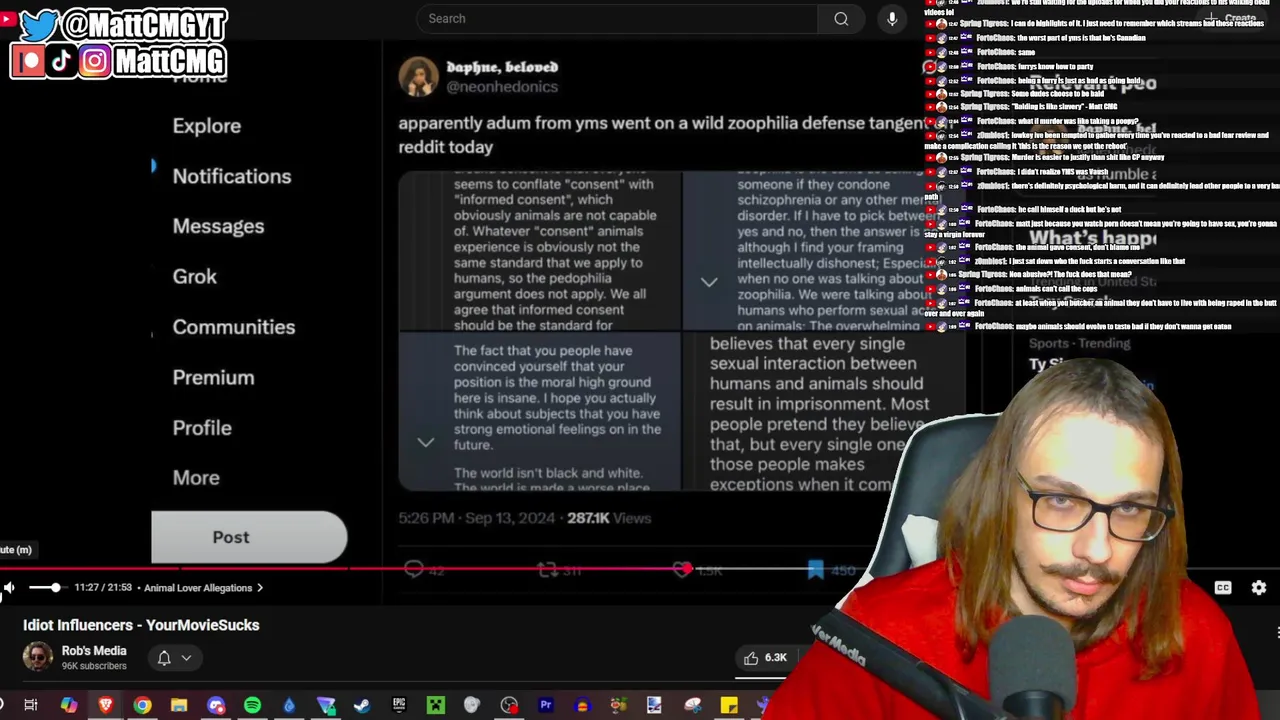
Task: Switch to Brave browser on taskbar
Action: click(x=105, y=706)
